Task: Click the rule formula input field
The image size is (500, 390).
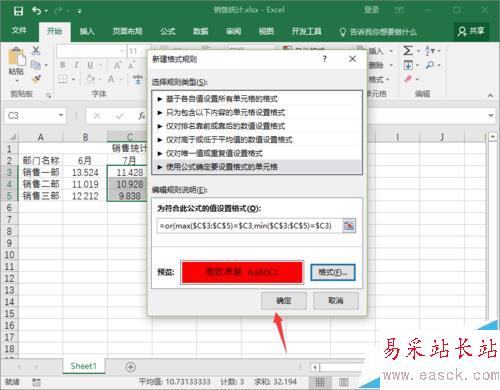Action: (x=250, y=226)
